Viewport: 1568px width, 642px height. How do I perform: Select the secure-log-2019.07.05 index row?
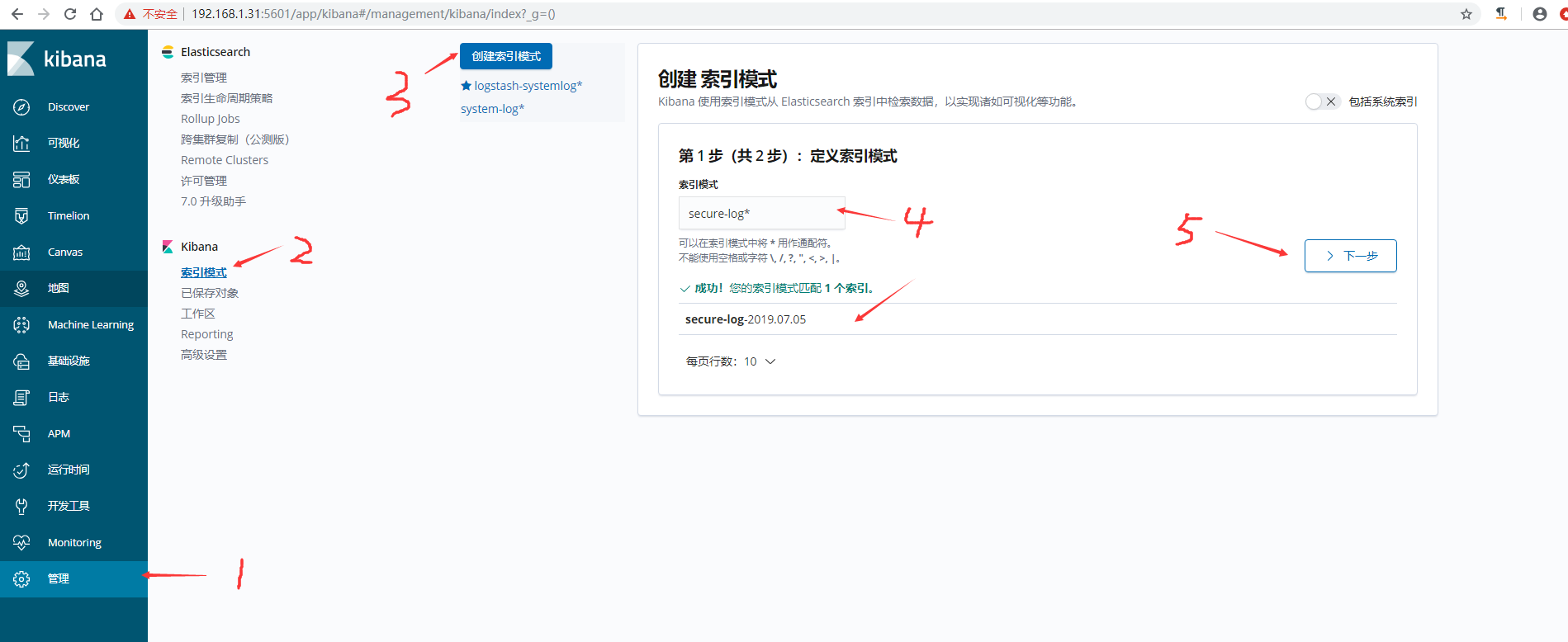pyautogui.click(x=1038, y=319)
